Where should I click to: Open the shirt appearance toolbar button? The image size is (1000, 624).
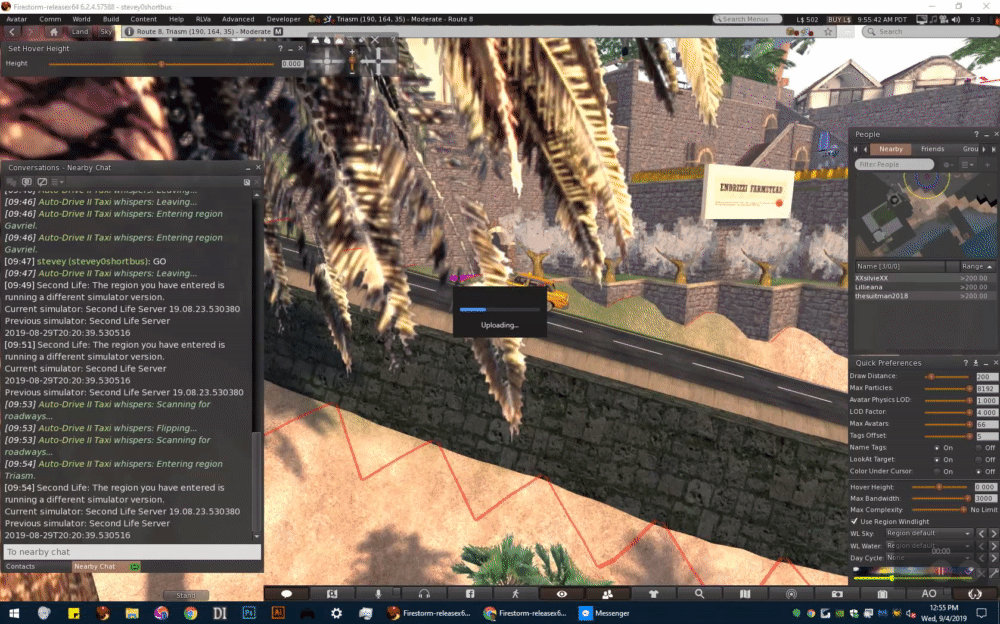coord(653,593)
